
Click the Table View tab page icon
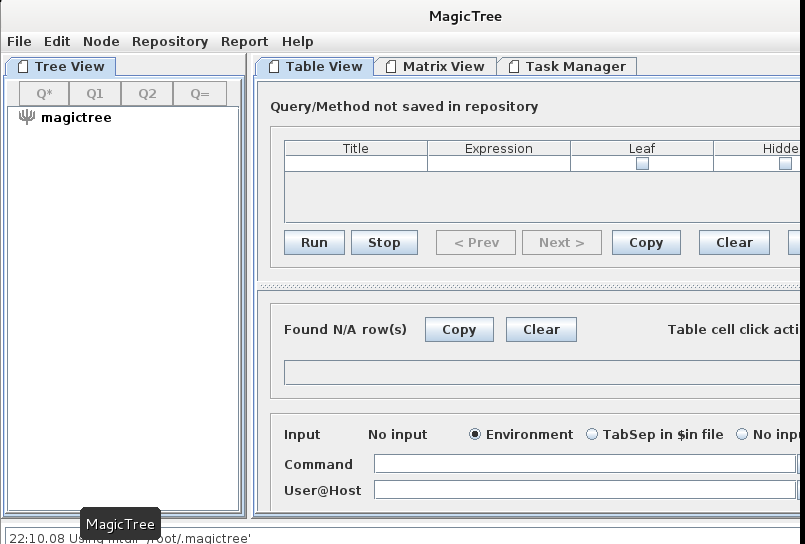point(274,67)
